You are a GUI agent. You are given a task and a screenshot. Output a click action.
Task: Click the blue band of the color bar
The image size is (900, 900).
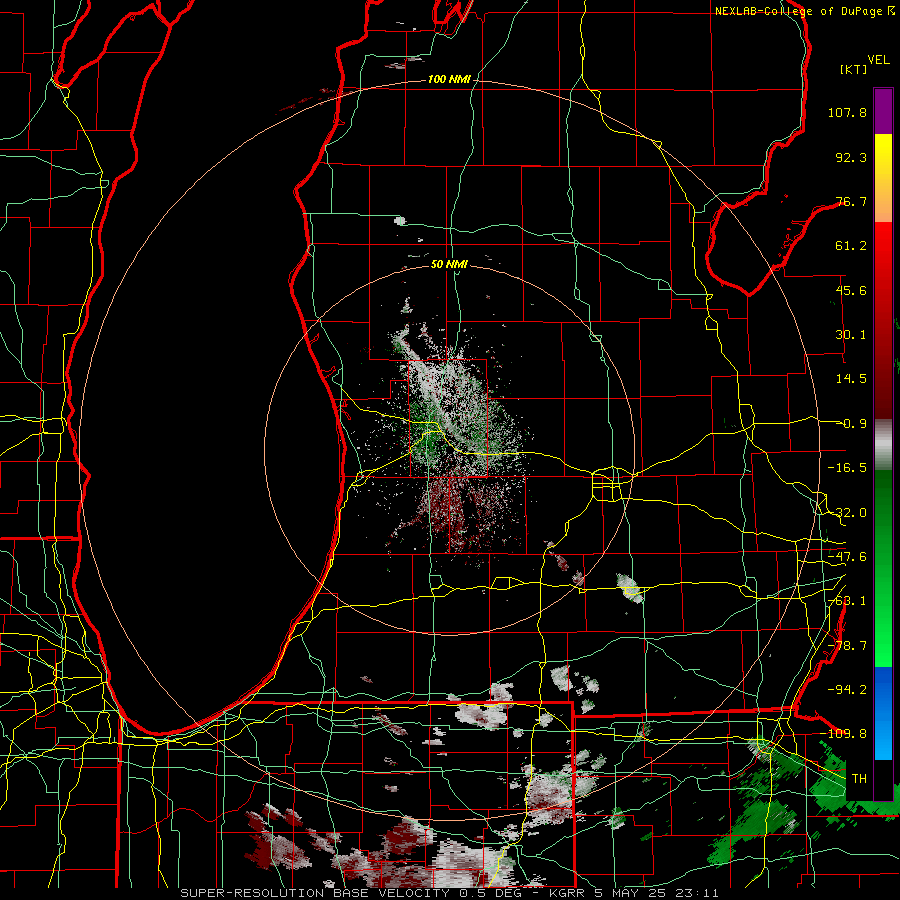883,713
